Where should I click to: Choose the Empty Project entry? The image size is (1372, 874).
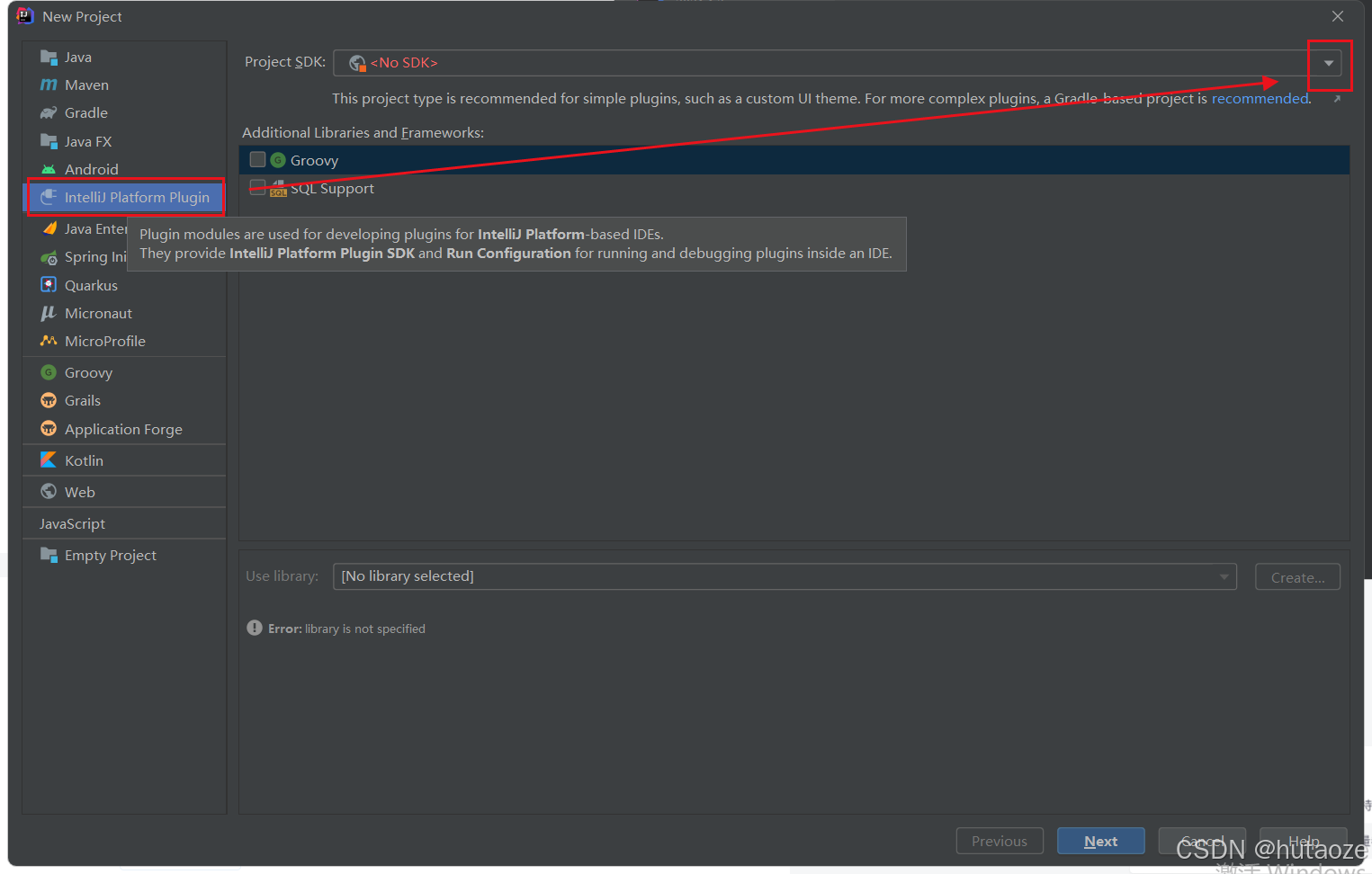[x=124, y=555]
